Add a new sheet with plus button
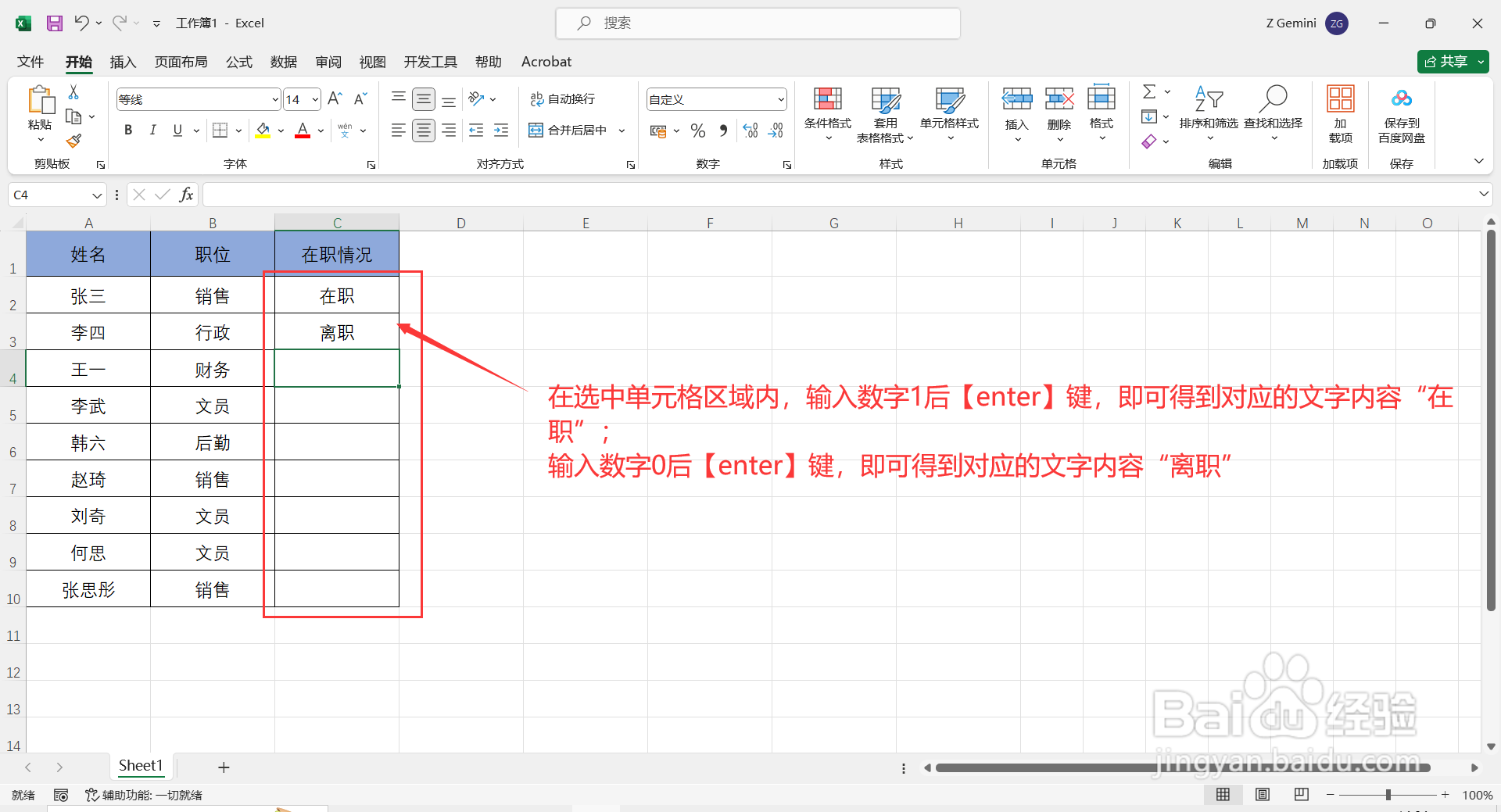 point(224,767)
